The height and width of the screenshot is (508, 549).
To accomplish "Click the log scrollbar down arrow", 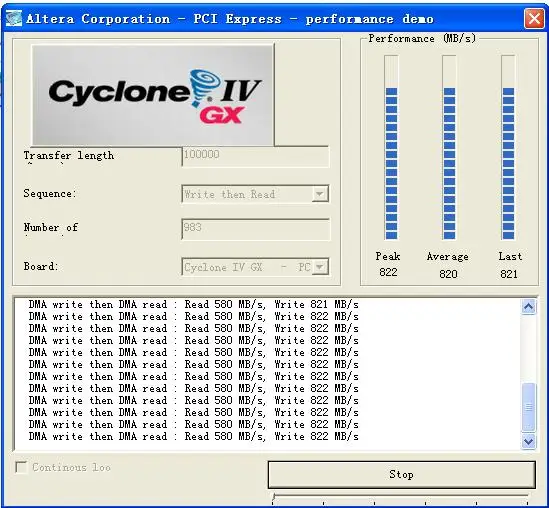I will pos(528,441).
